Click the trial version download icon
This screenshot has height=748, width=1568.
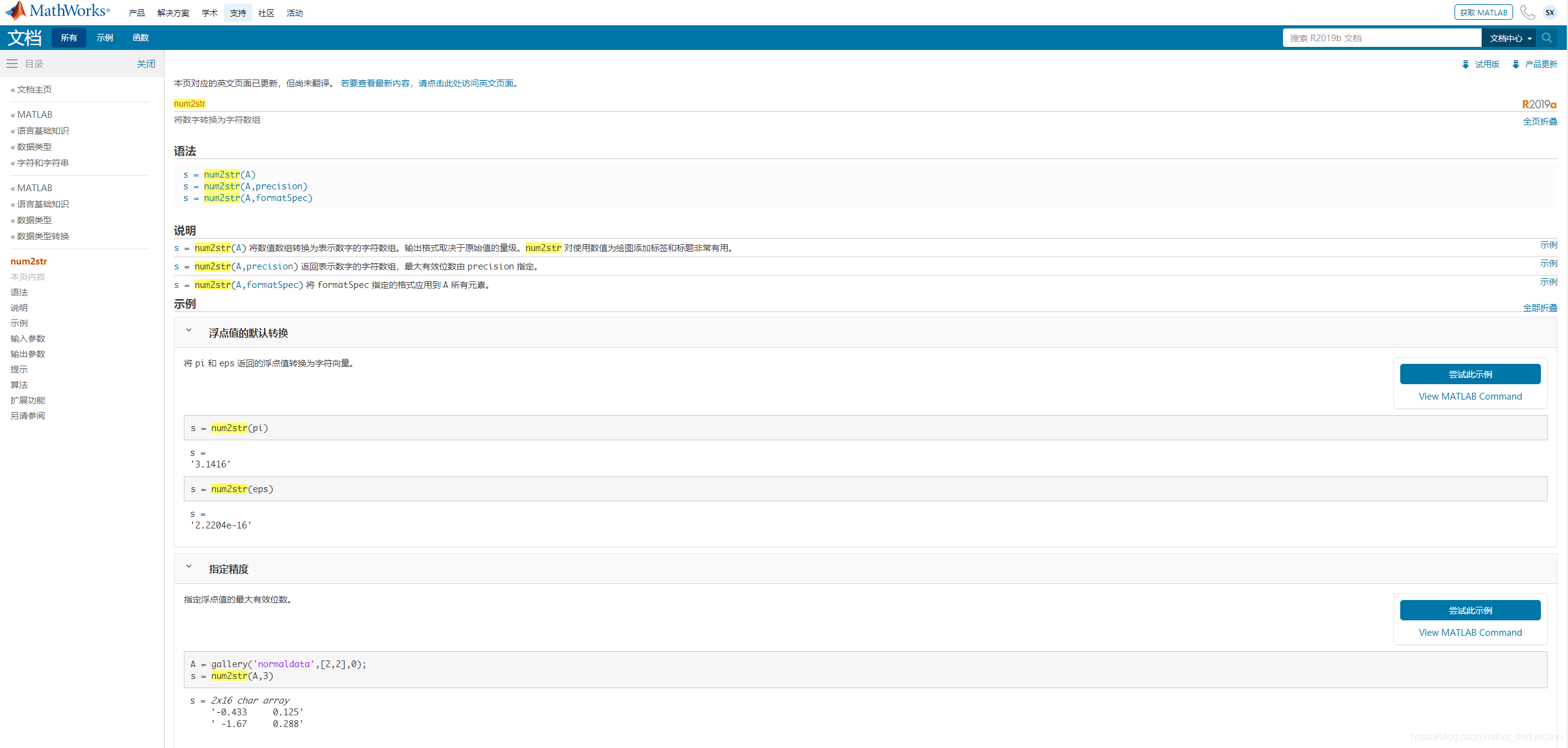tap(1466, 64)
